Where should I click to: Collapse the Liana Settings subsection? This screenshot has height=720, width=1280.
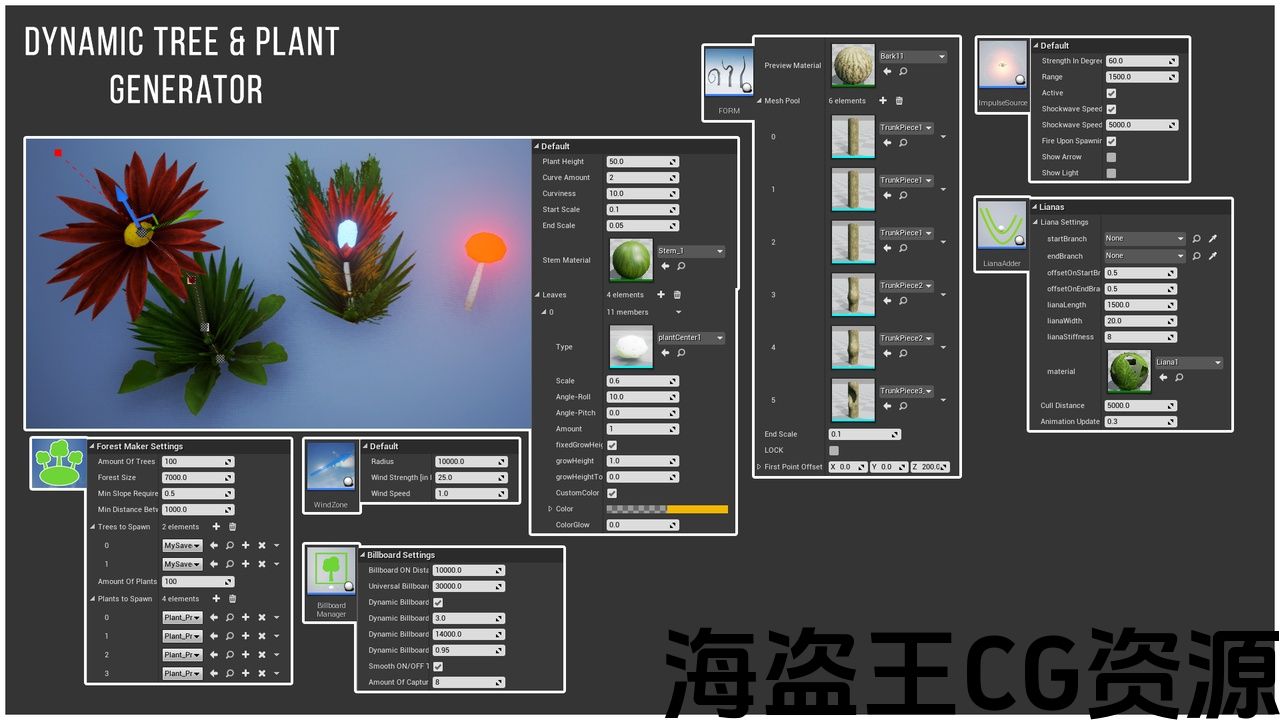tap(1036, 222)
